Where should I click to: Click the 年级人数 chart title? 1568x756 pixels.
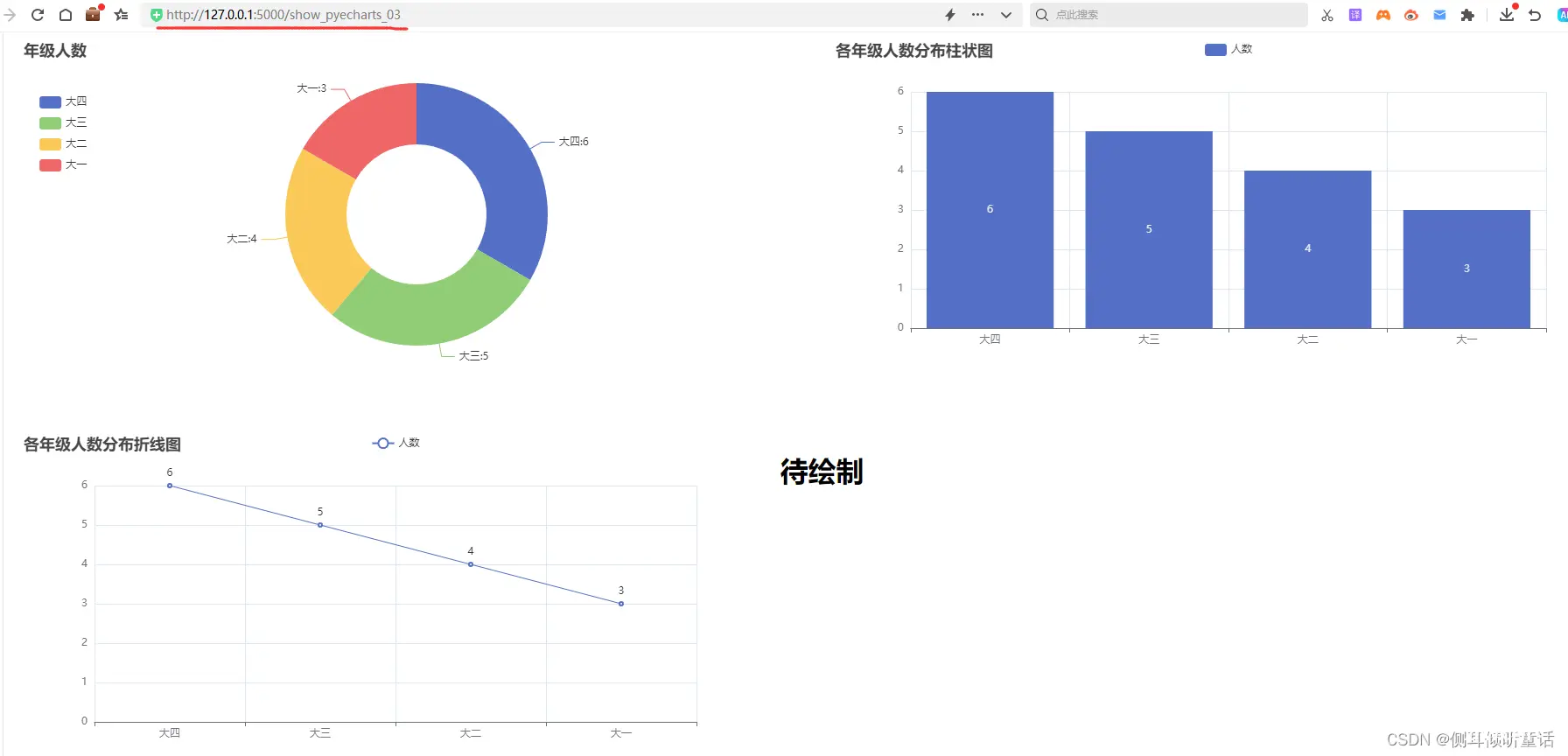point(55,51)
